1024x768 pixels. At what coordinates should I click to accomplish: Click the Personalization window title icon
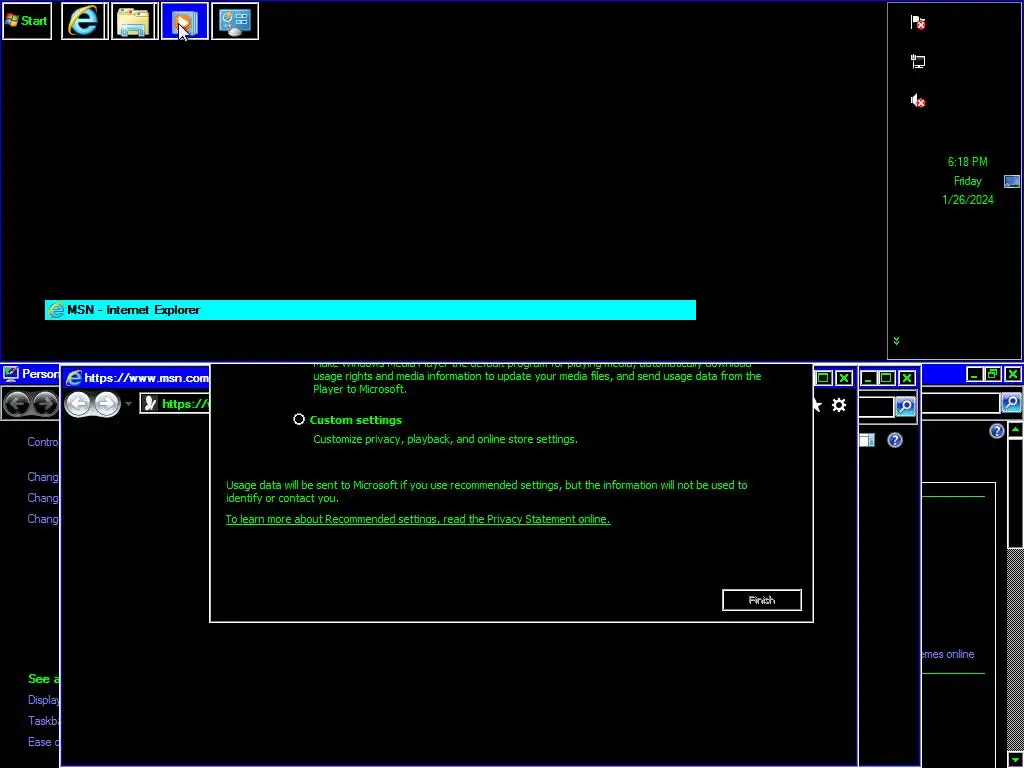pyautogui.click(x=10, y=374)
